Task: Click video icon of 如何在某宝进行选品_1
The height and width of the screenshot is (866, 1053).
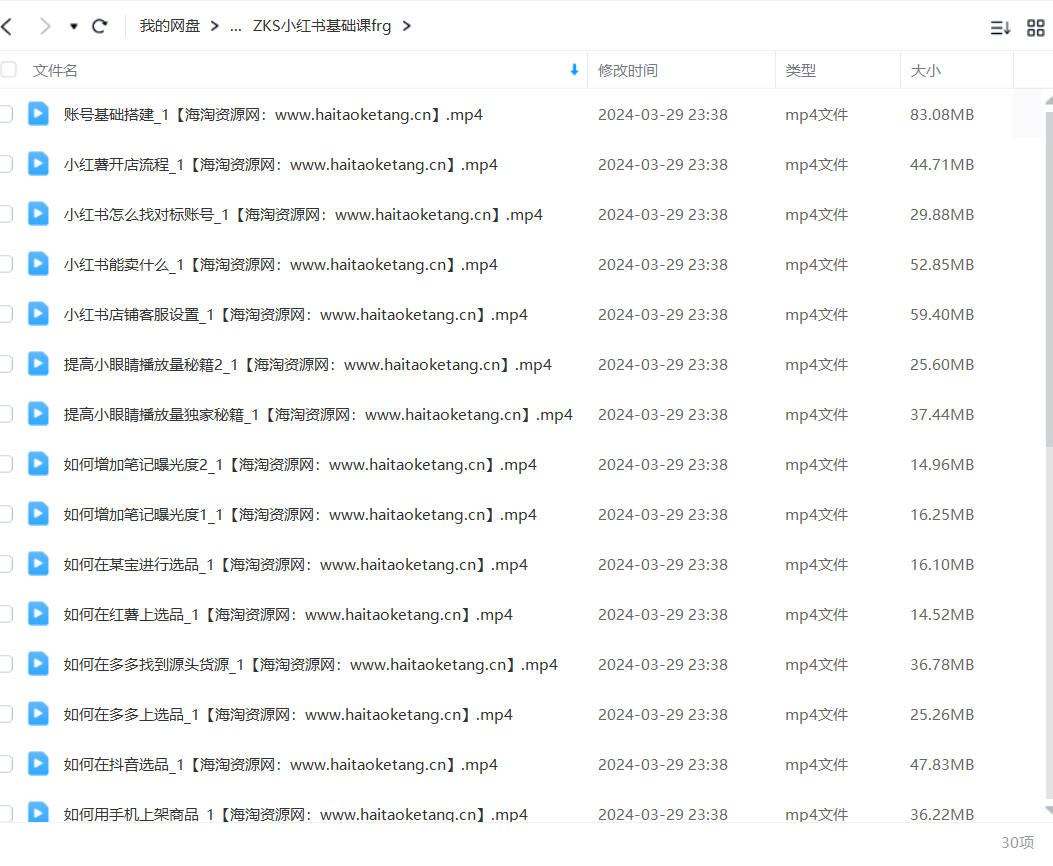Action: tap(38, 564)
